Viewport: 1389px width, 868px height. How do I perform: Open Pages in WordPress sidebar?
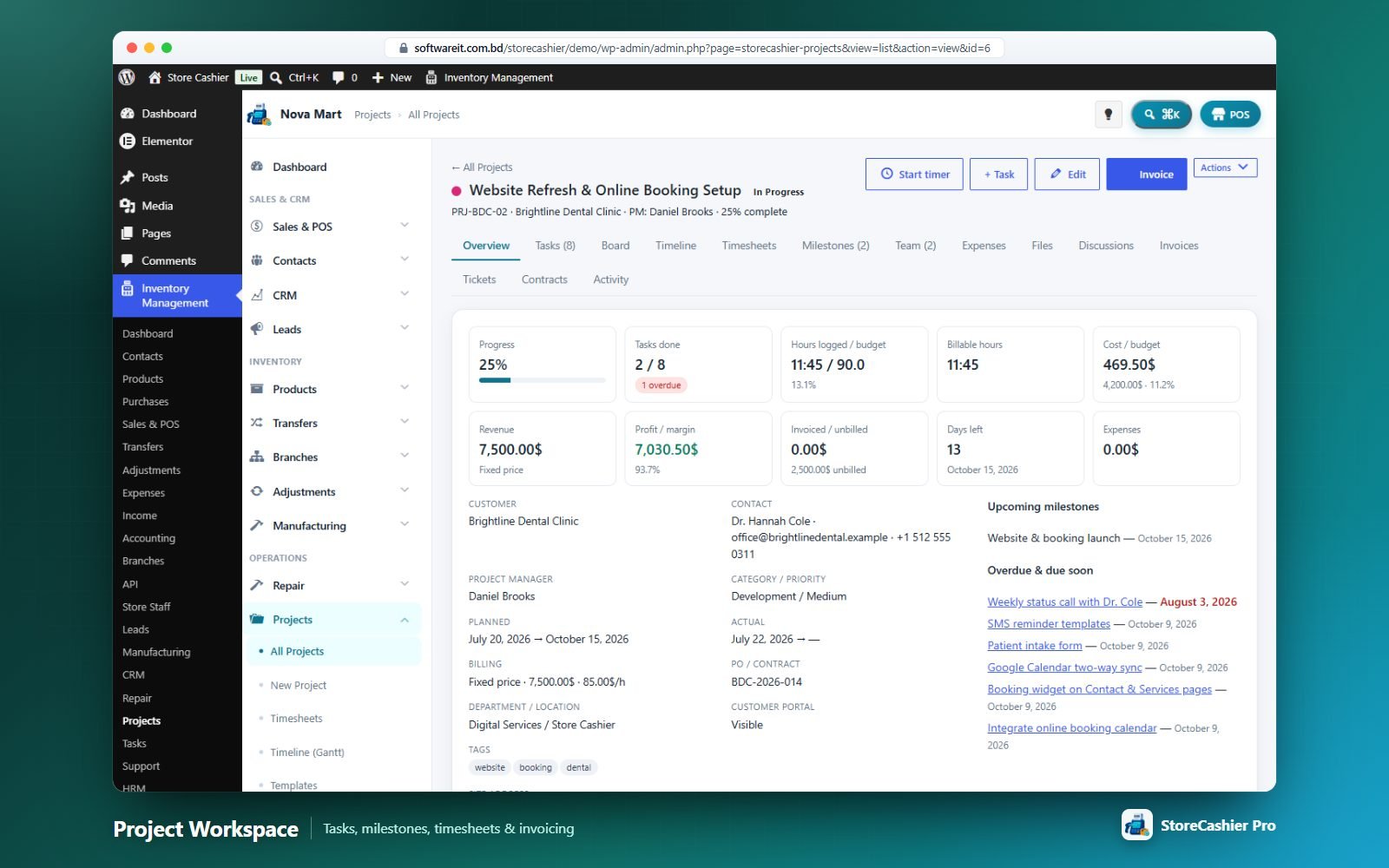156,233
